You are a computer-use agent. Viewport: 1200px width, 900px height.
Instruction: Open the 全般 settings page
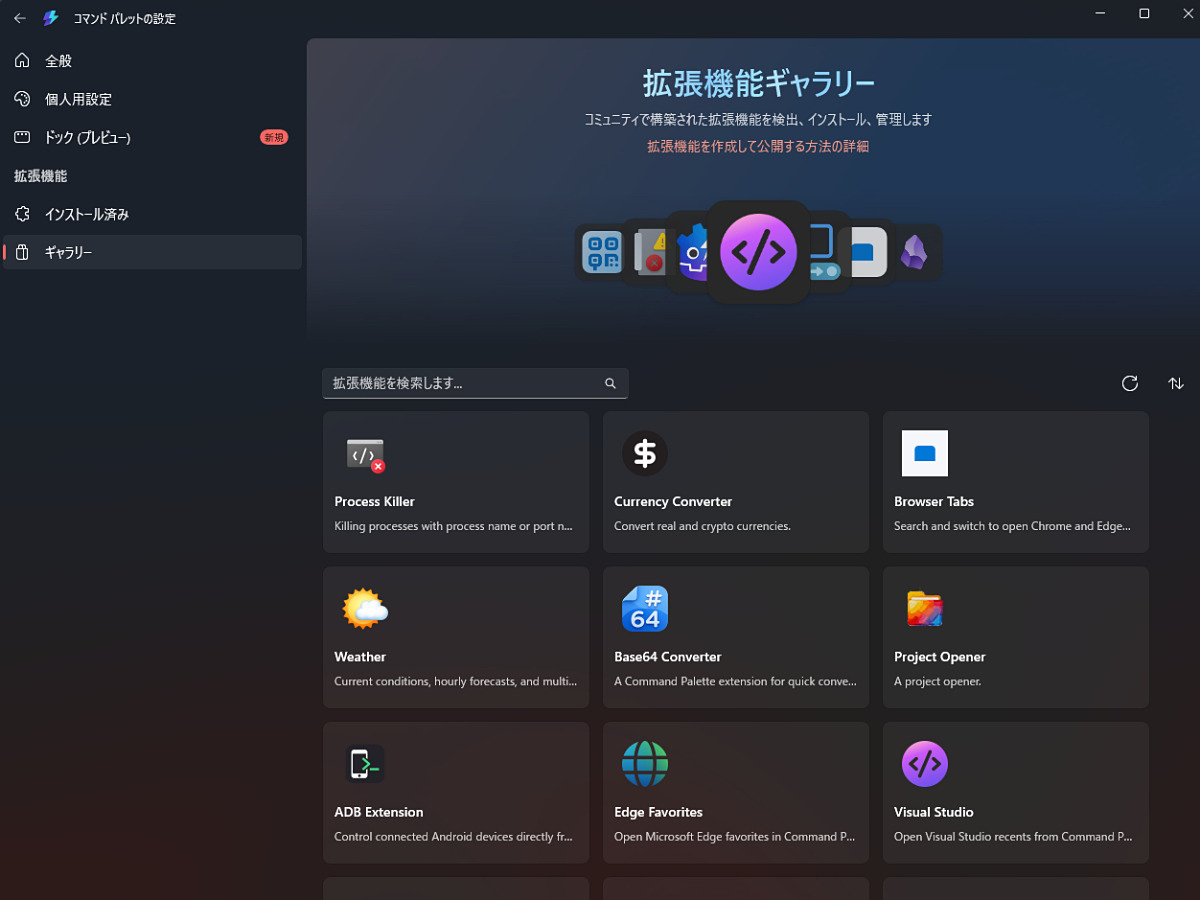coord(152,61)
